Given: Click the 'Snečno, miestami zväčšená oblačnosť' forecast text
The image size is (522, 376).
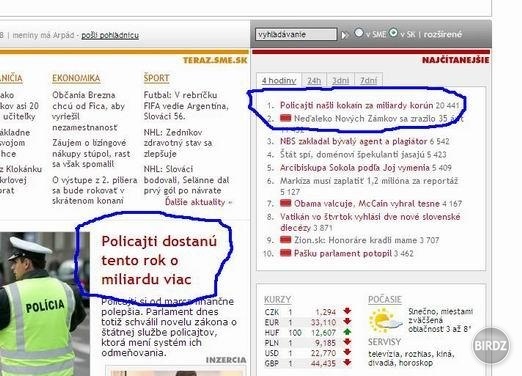Looking at the screenshot, I should (x=440, y=320).
